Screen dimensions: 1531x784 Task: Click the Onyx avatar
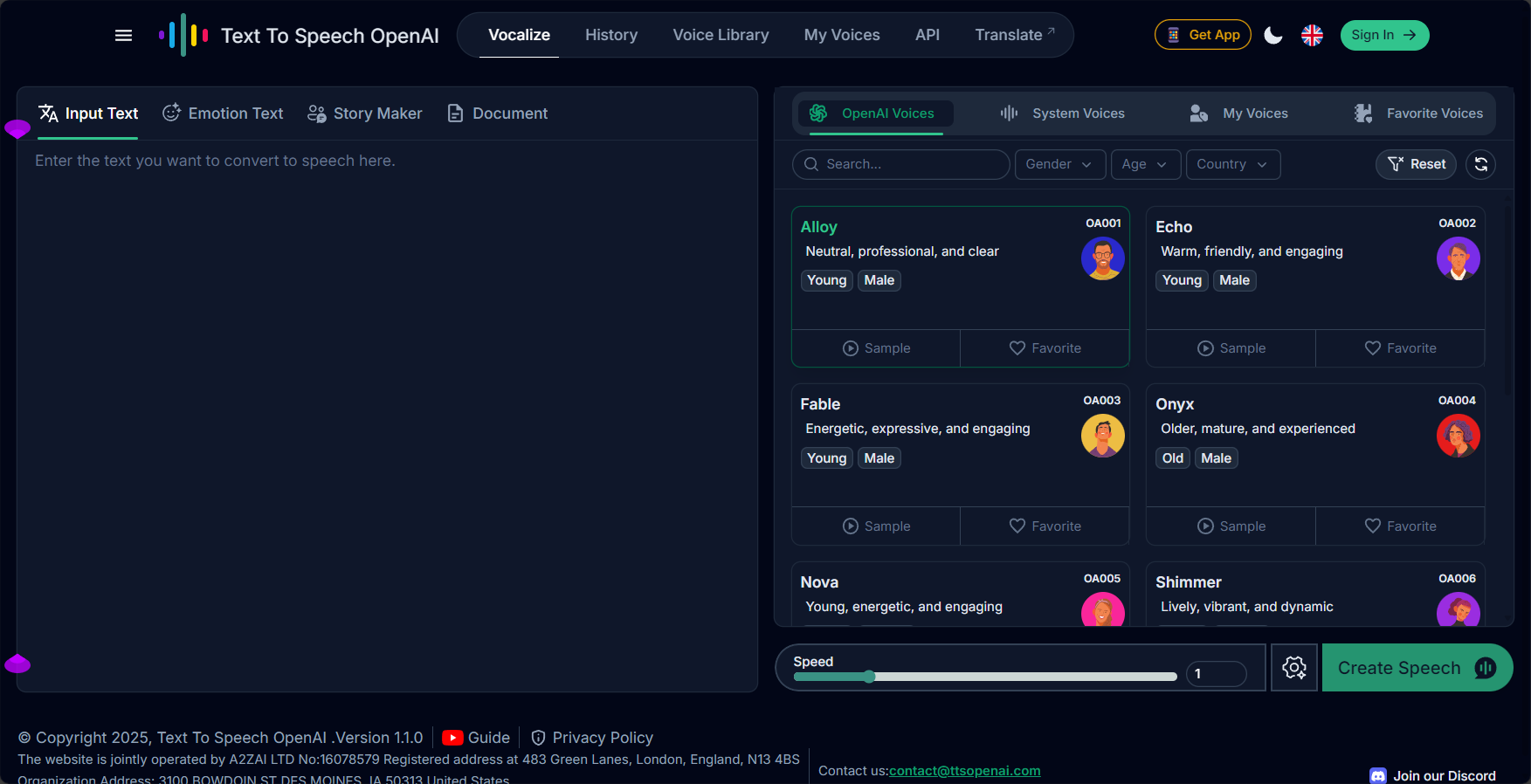[x=1458, y=436]
